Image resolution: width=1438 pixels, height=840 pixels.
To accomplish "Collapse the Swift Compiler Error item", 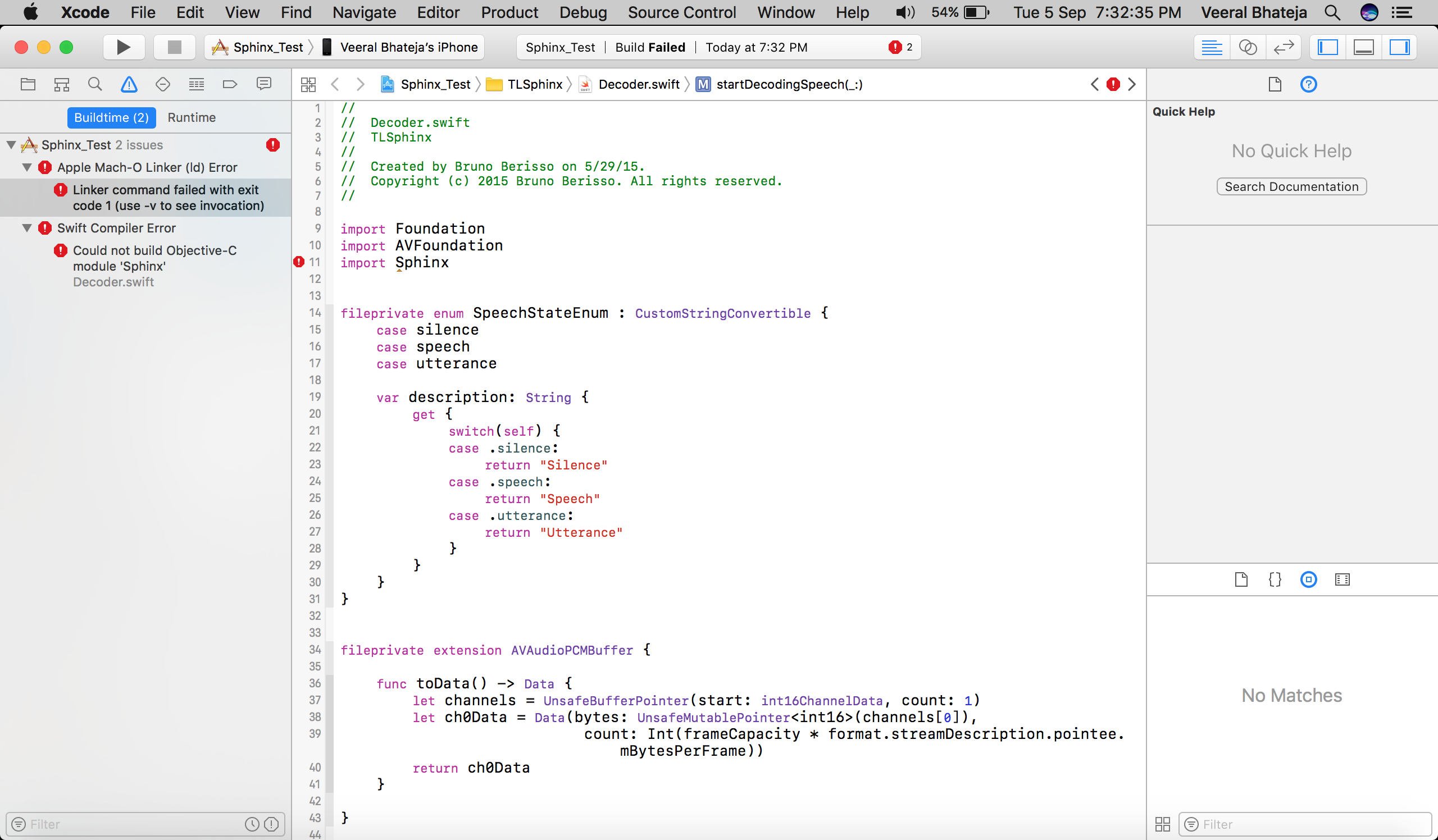I will (26, 227).
